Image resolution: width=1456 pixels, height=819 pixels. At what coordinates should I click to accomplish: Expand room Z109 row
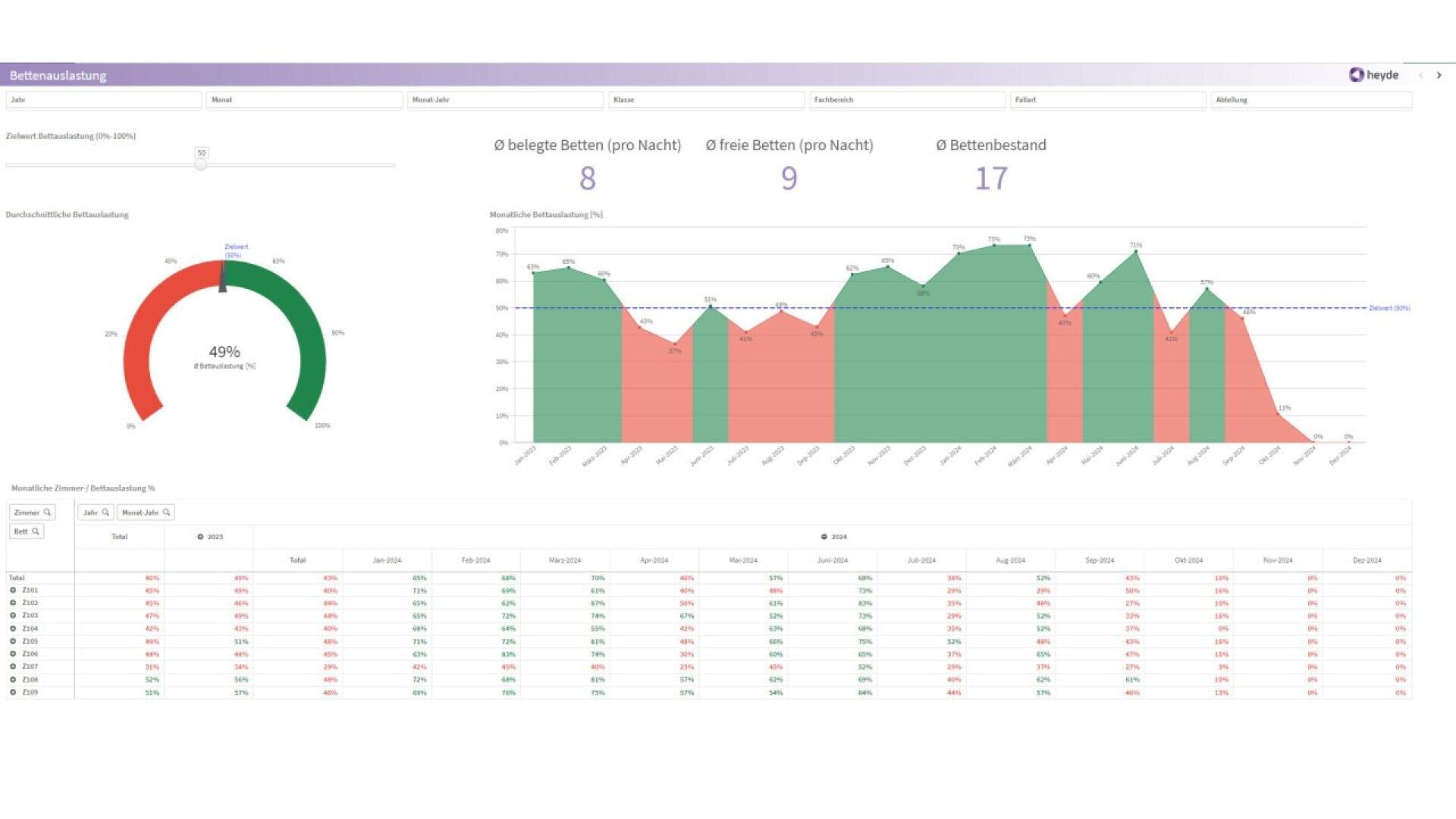(x=13, y=692)
